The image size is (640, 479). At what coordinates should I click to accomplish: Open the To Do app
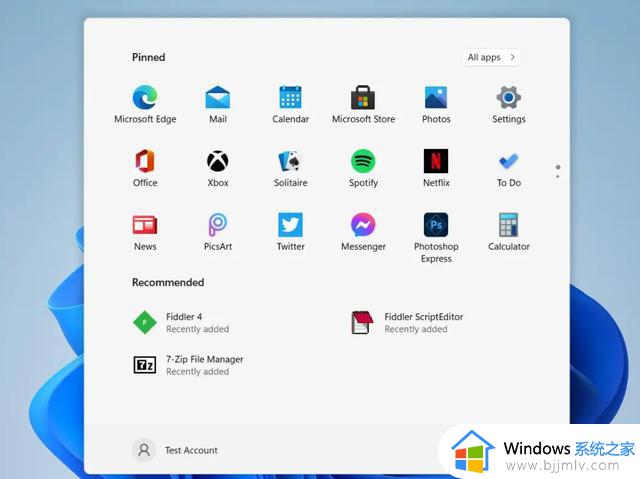(x=509, y=168)
